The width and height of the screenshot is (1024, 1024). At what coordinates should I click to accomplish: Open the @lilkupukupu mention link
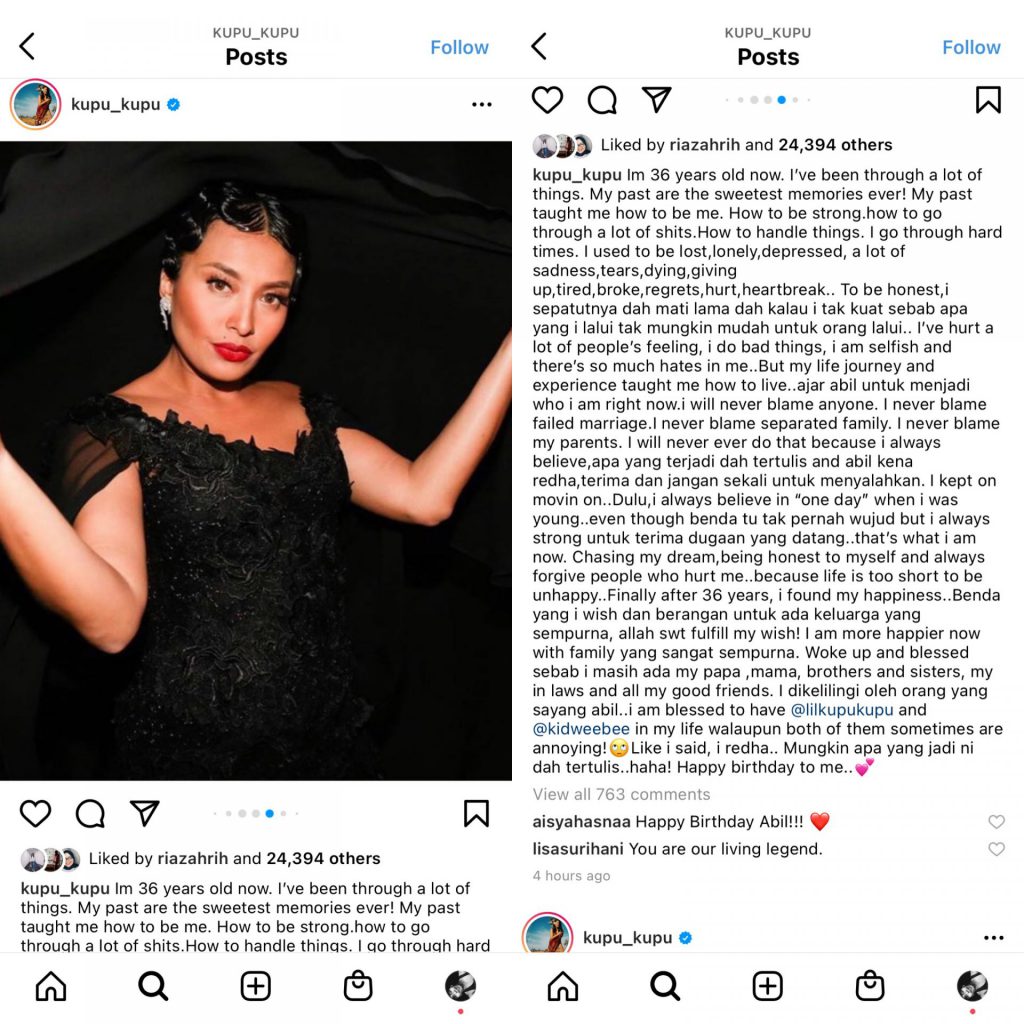[842, 710]
